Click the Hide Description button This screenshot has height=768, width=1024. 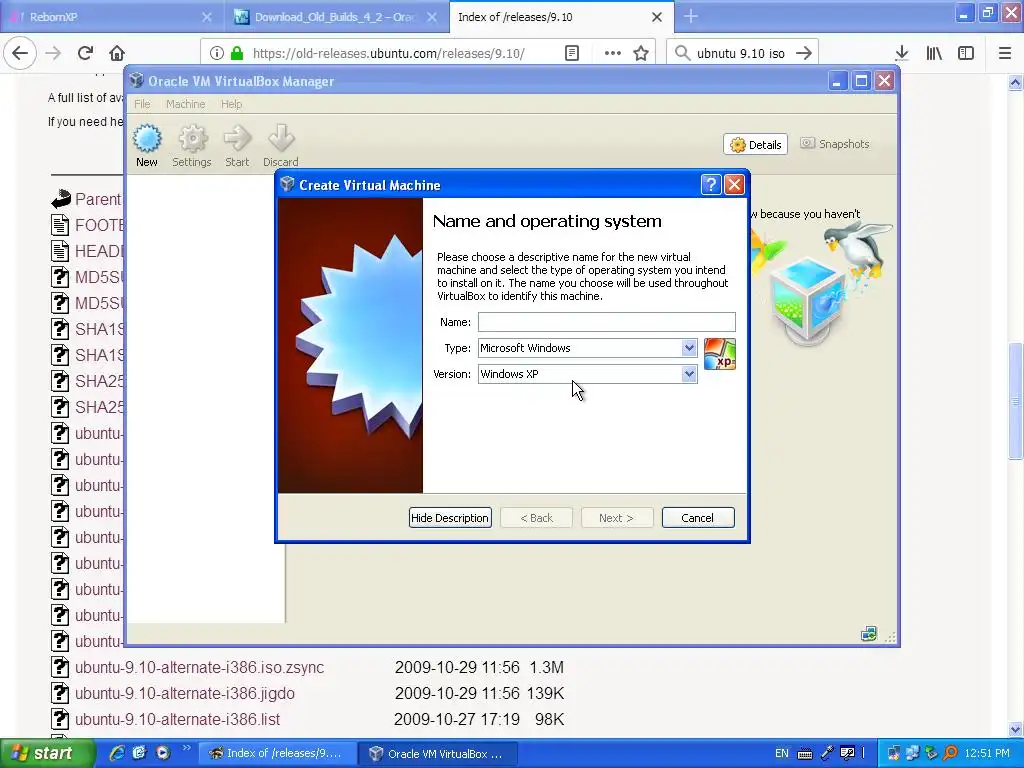point(450,518)
